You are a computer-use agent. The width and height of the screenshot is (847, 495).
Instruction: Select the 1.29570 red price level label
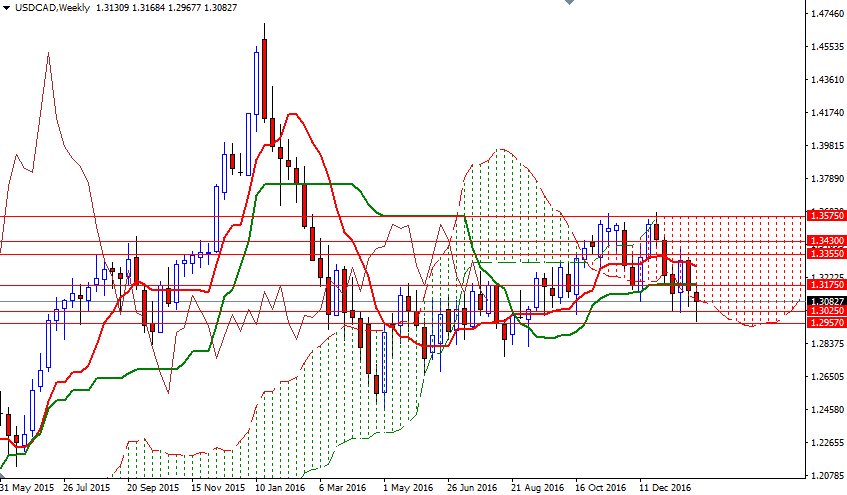[826, 323]
